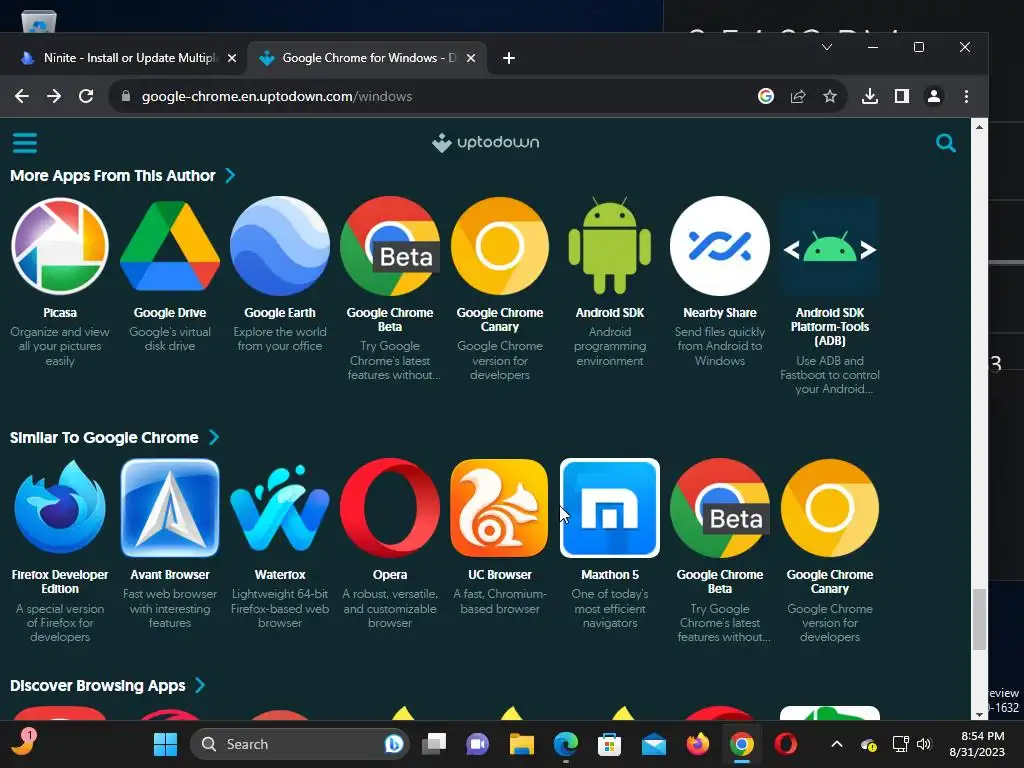This screenshot has width=1024, height=768.
Task: Open Similar To Google Chrome heading
Action: pyautogui.click(x=104, y=438)
